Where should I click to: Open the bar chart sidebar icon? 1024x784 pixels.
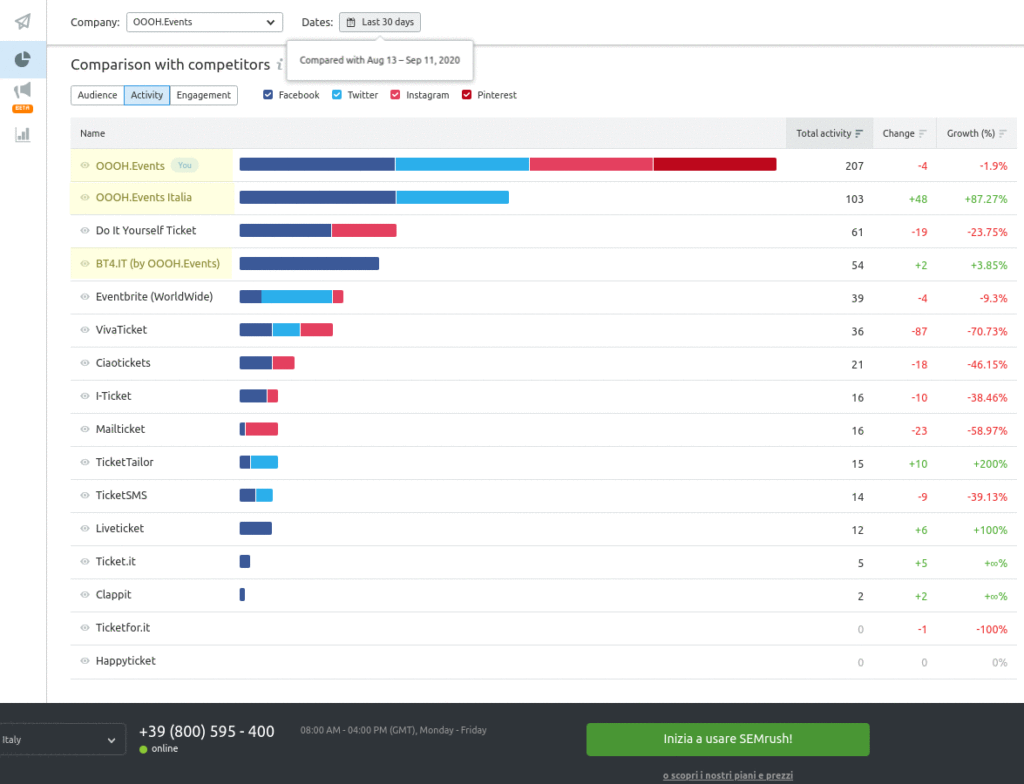[x=22, y=134]
